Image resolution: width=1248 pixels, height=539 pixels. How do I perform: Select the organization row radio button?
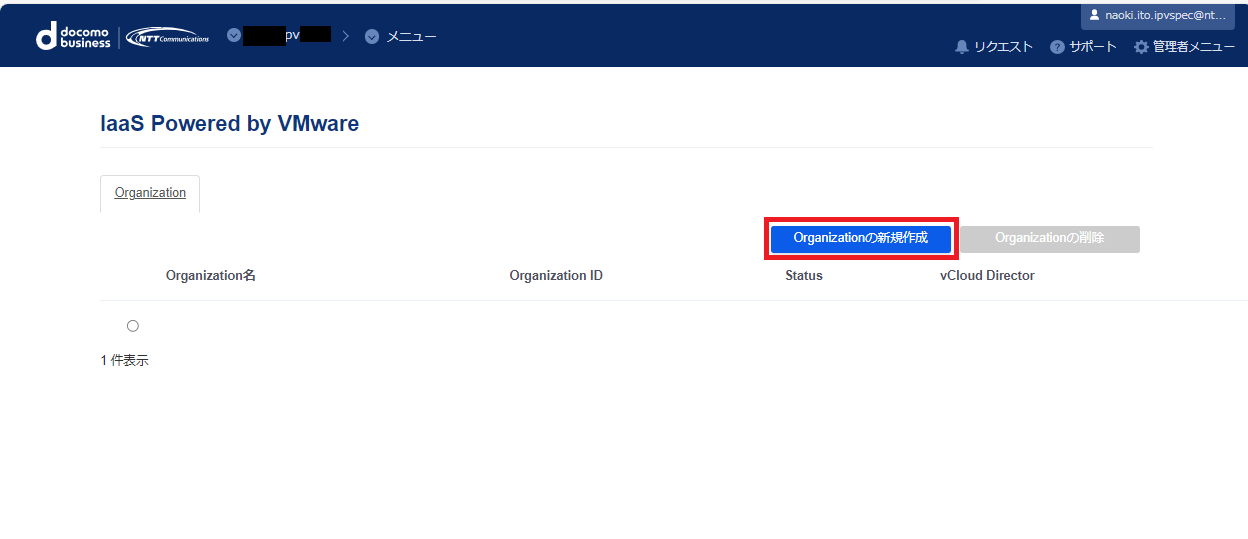(133, 326)
